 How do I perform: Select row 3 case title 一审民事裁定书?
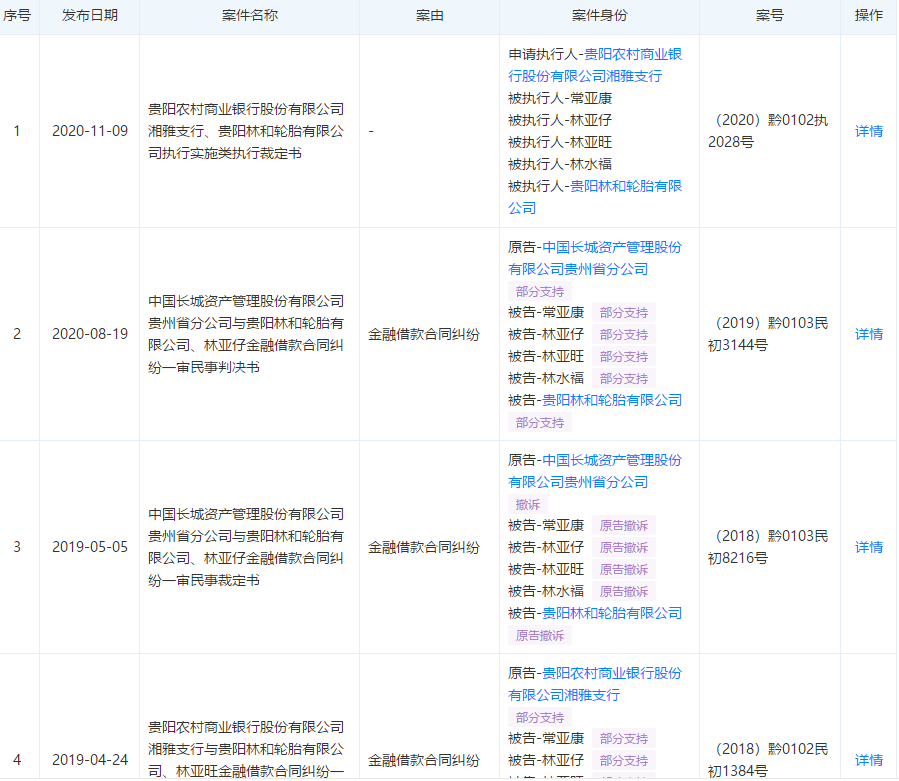(x=246, y=547)
